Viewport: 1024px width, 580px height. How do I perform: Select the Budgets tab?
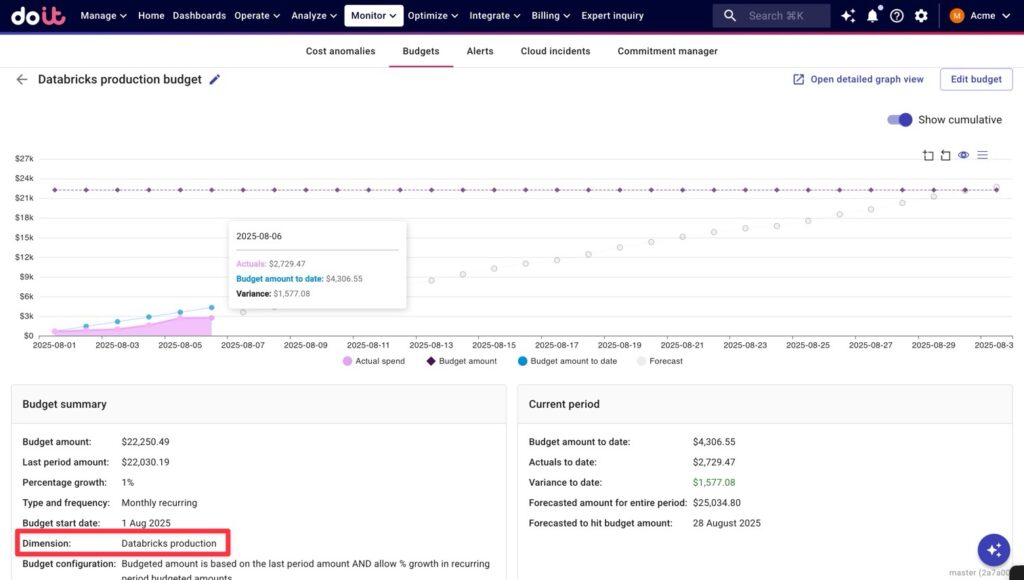tap(421, 51)
